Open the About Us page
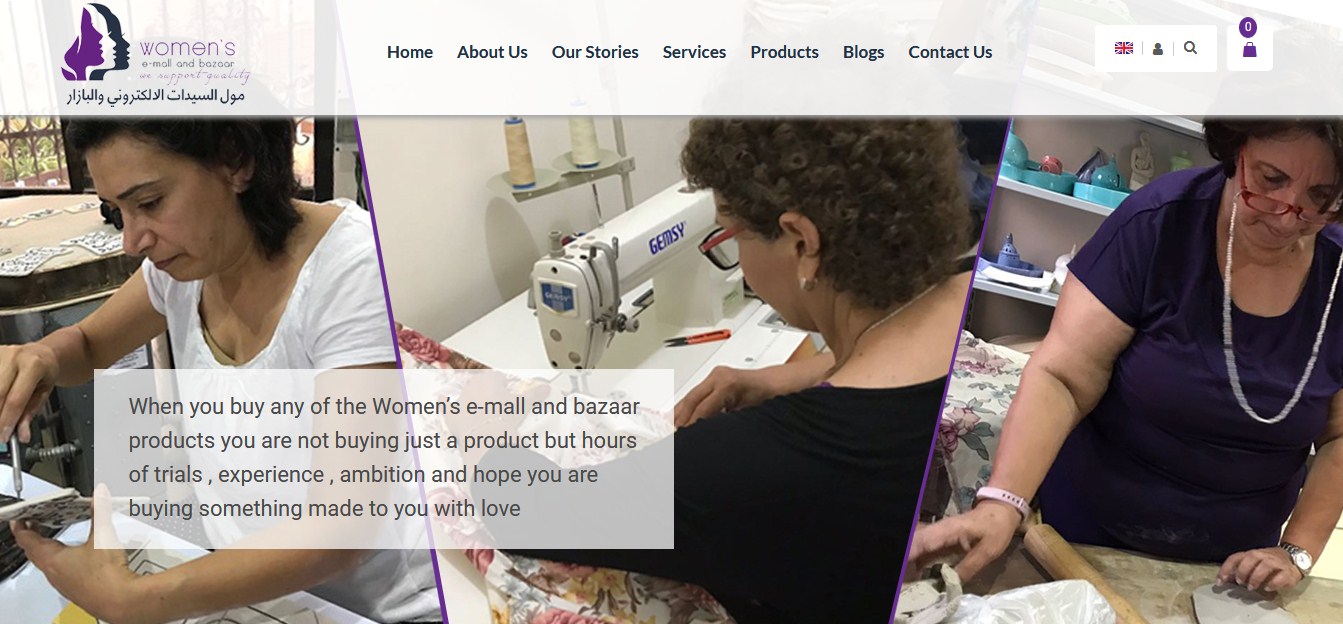Screen dimensions: 1343x624 point(492,52)
